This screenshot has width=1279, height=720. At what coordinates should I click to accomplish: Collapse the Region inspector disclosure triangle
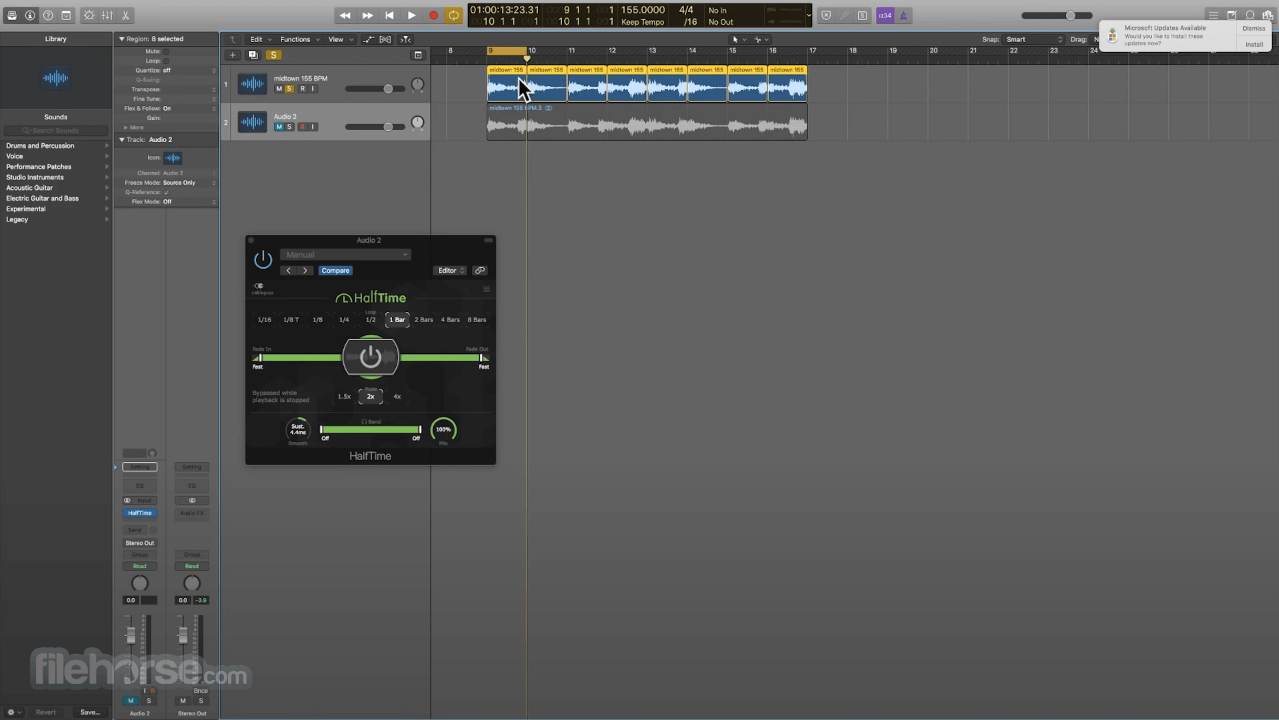click(x=122, y=39)
